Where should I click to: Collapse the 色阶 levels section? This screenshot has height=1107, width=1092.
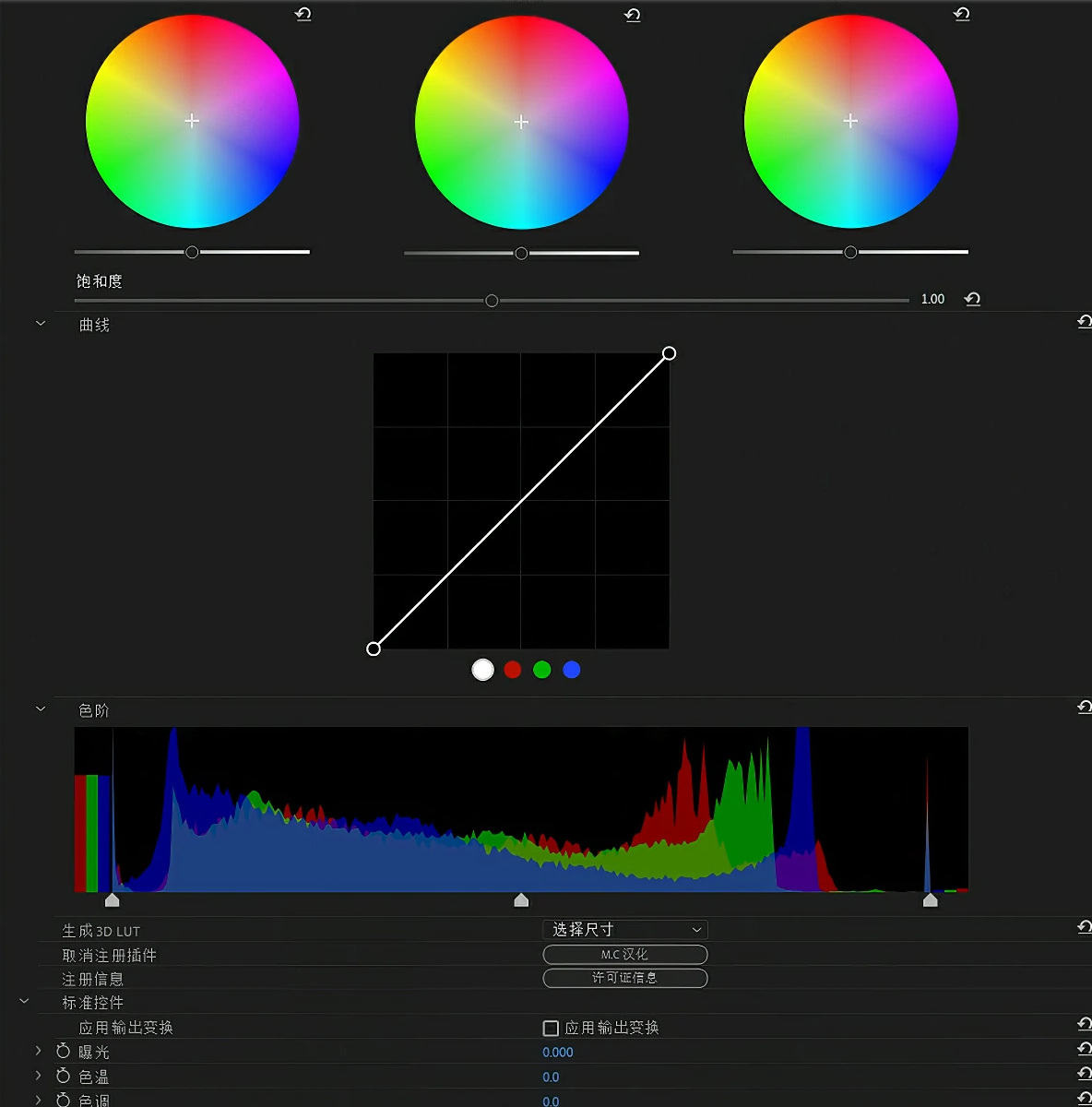coord(41,709)
